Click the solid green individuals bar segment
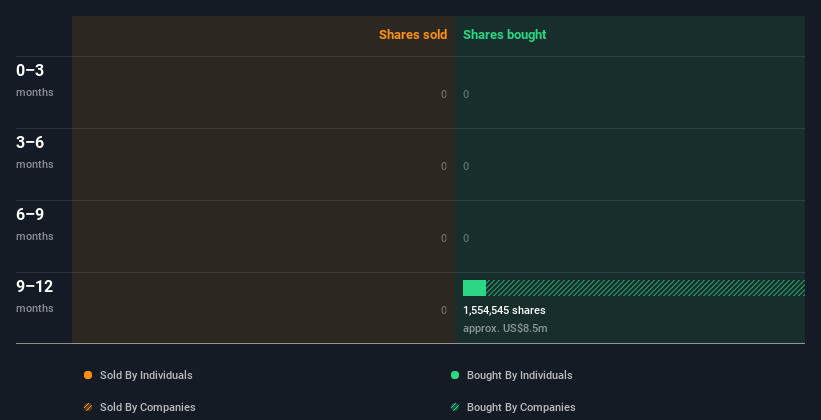 click(474, 288)
